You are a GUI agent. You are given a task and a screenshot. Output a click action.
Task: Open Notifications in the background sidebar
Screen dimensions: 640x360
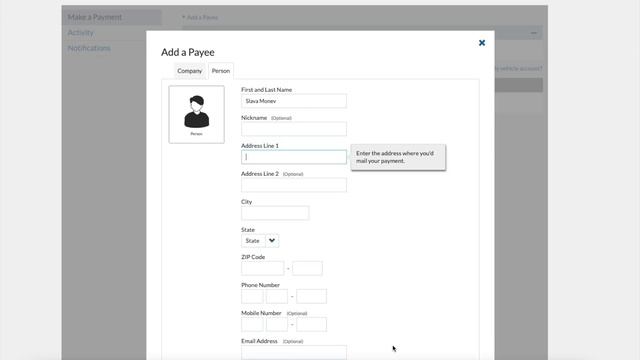coord(89,48)
